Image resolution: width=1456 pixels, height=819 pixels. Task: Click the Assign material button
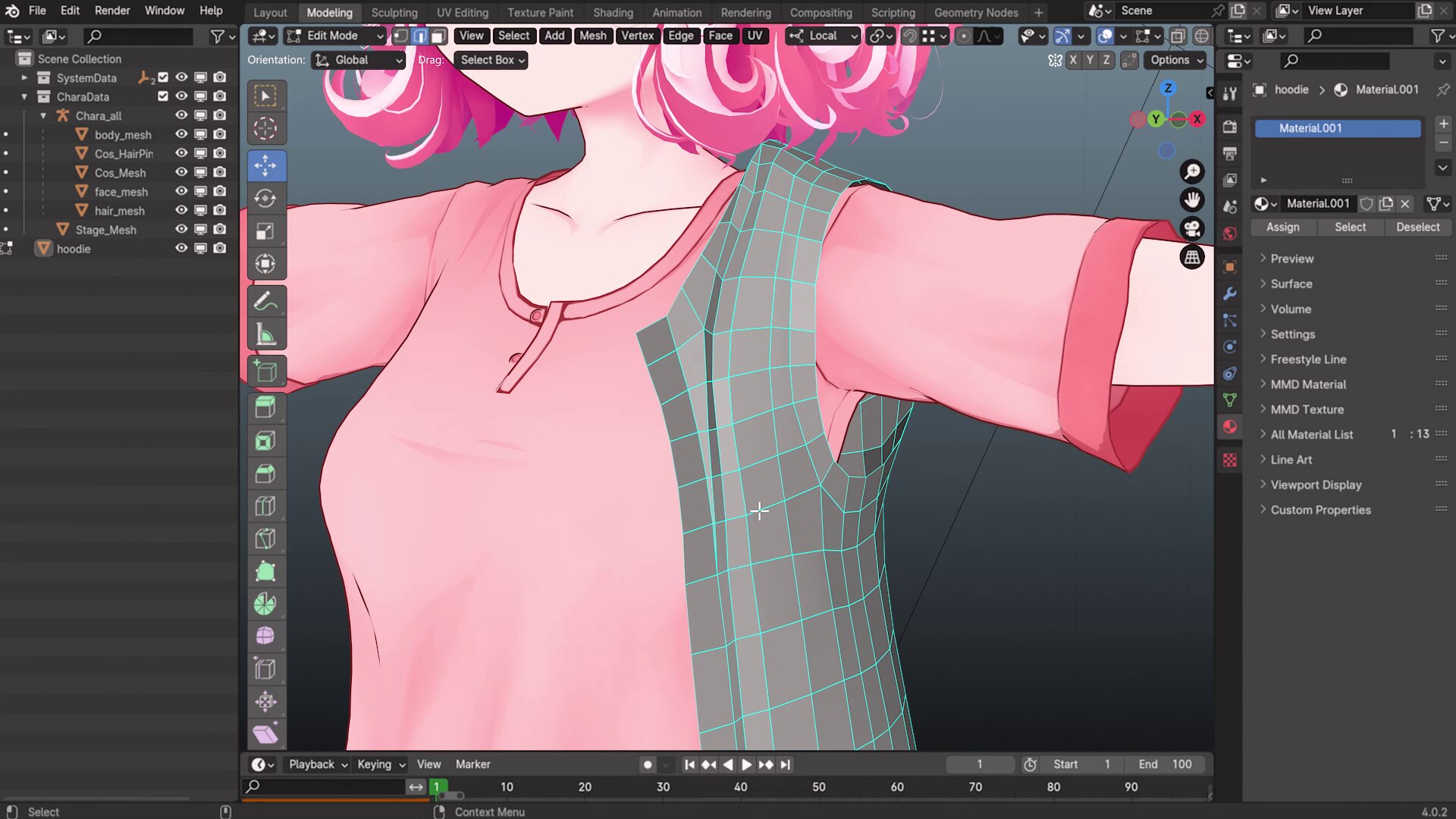point(1282,227)
